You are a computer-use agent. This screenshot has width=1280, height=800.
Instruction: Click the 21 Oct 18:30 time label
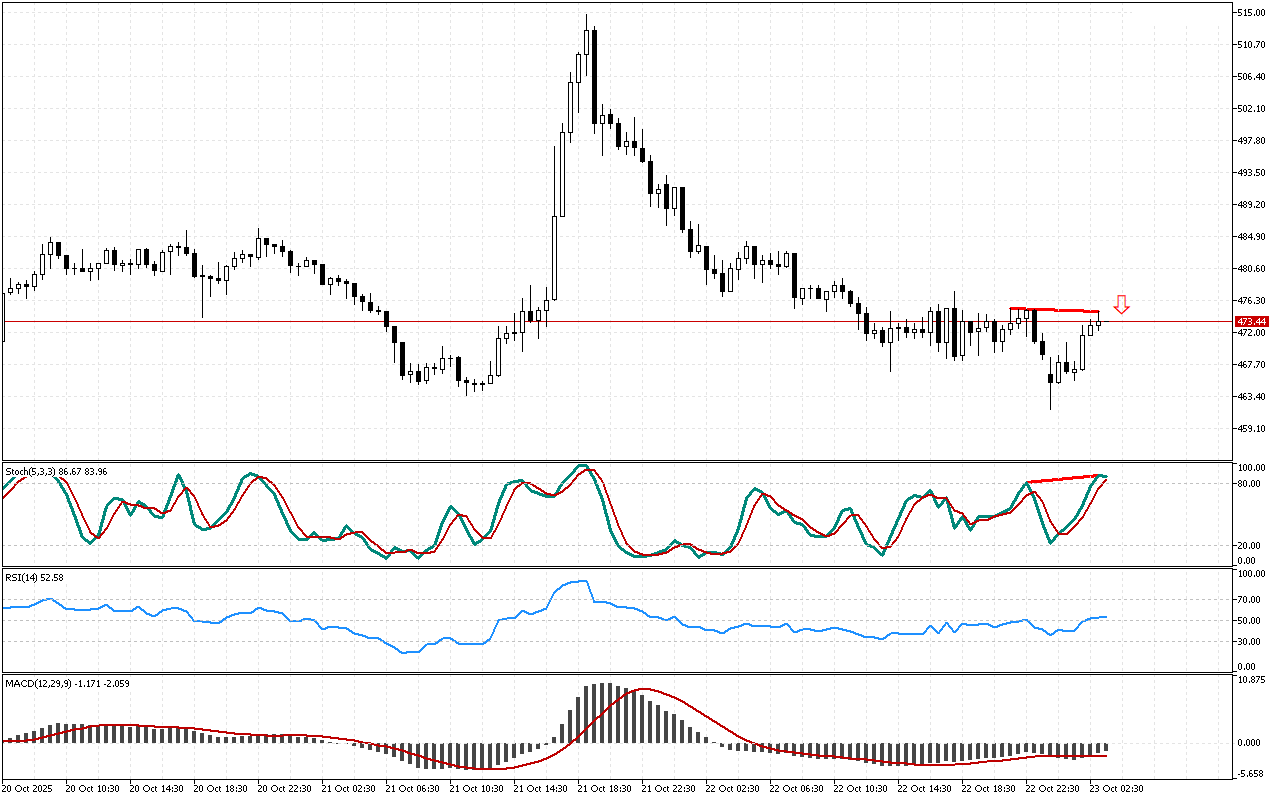tap(603, 789)
